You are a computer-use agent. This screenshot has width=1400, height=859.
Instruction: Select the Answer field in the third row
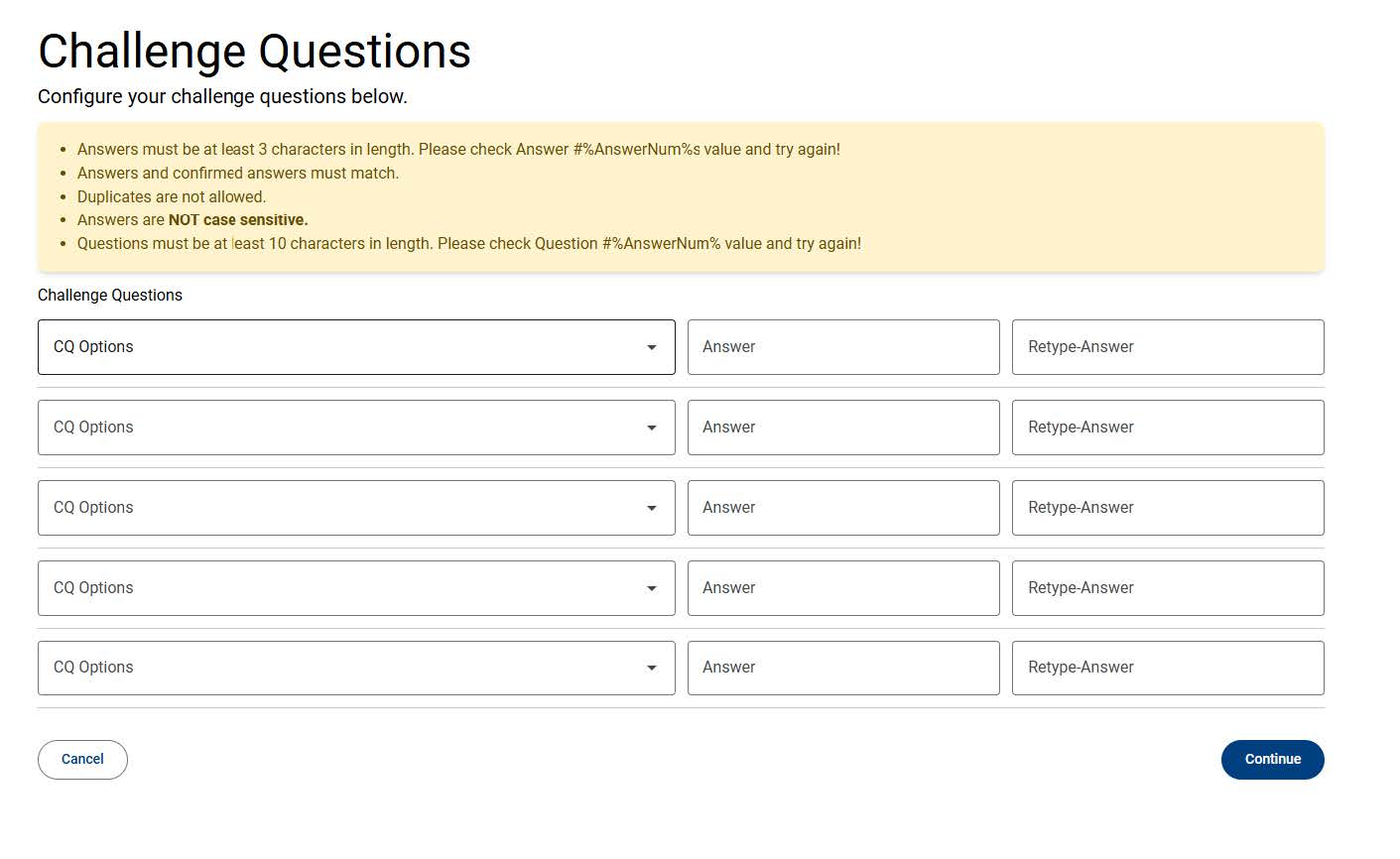tap(842, 507)
